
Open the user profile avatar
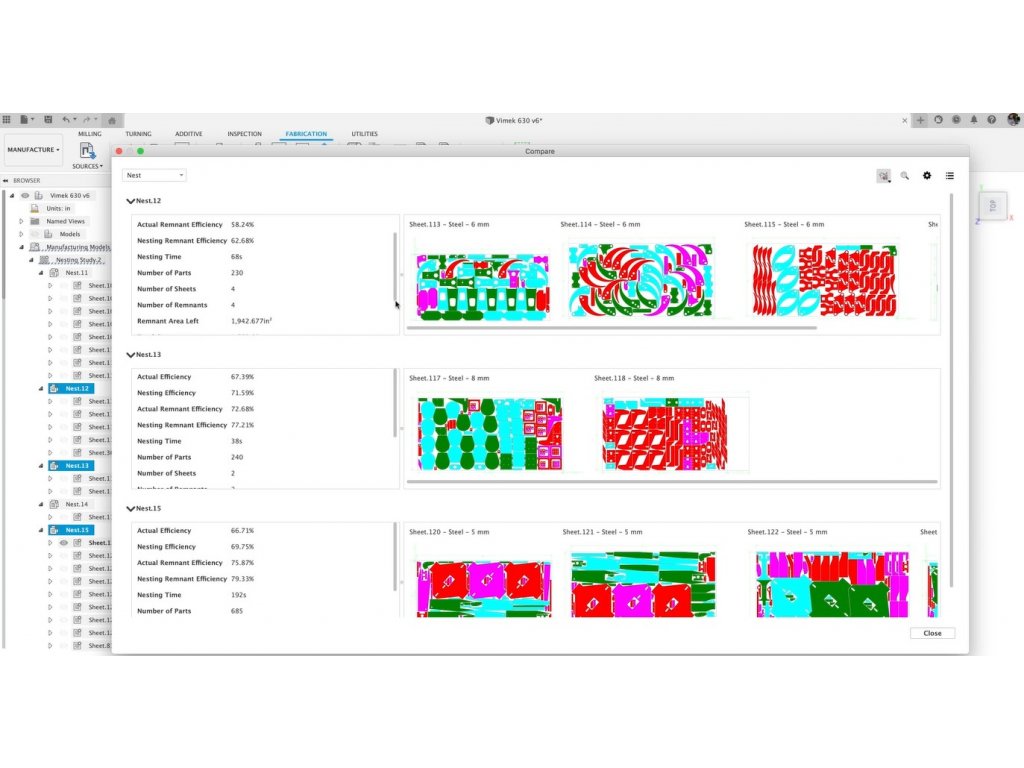point(1014,120)
